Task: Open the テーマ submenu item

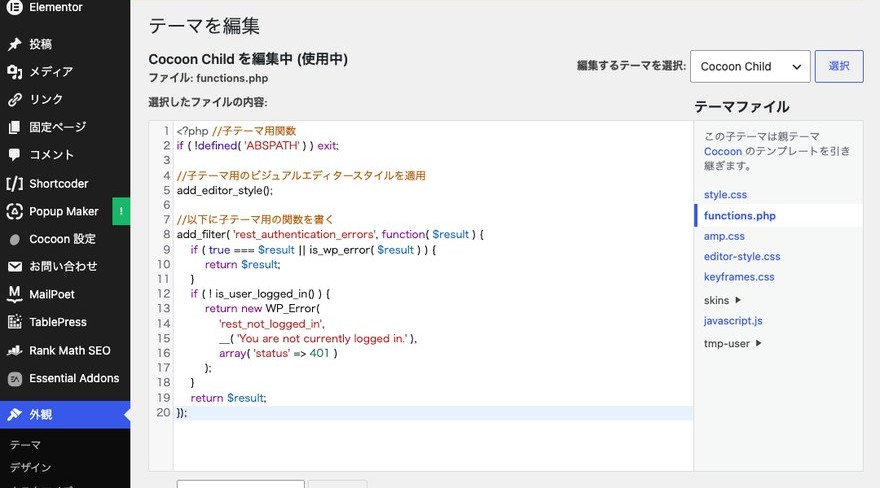Action: (x=25, y=445)
